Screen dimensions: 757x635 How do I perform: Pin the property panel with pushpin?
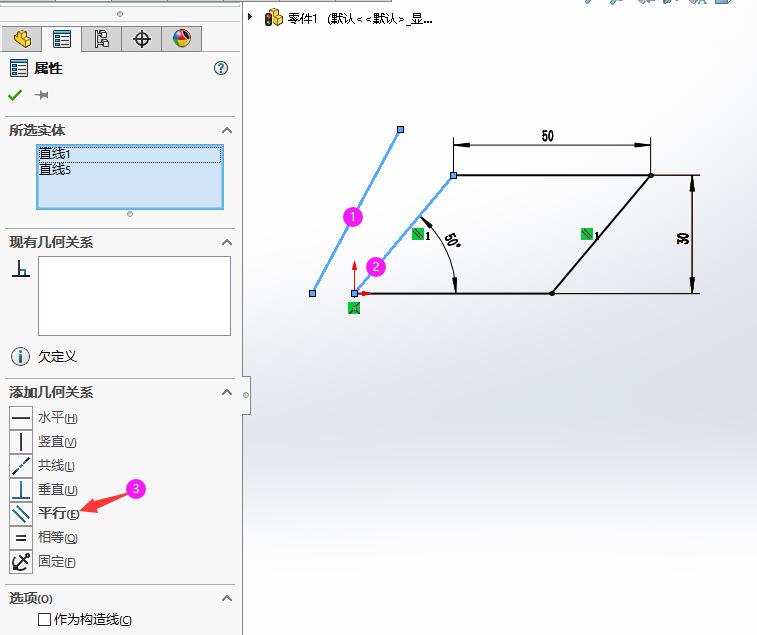pyautogui.click(x=42, y=95)
